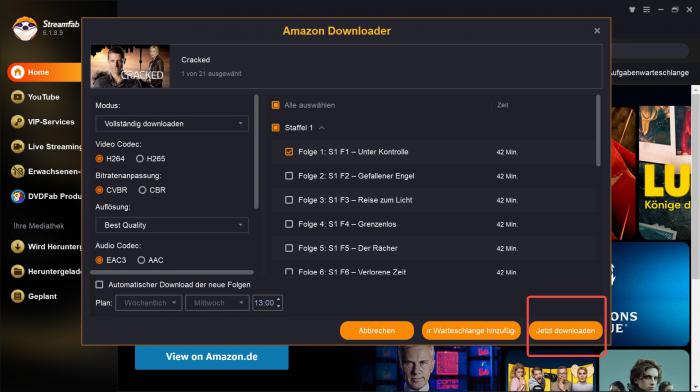Screen dimensions: 700x392
Task: Open the Mittwoch day dropdown
Action: click(x=217, y=303)
